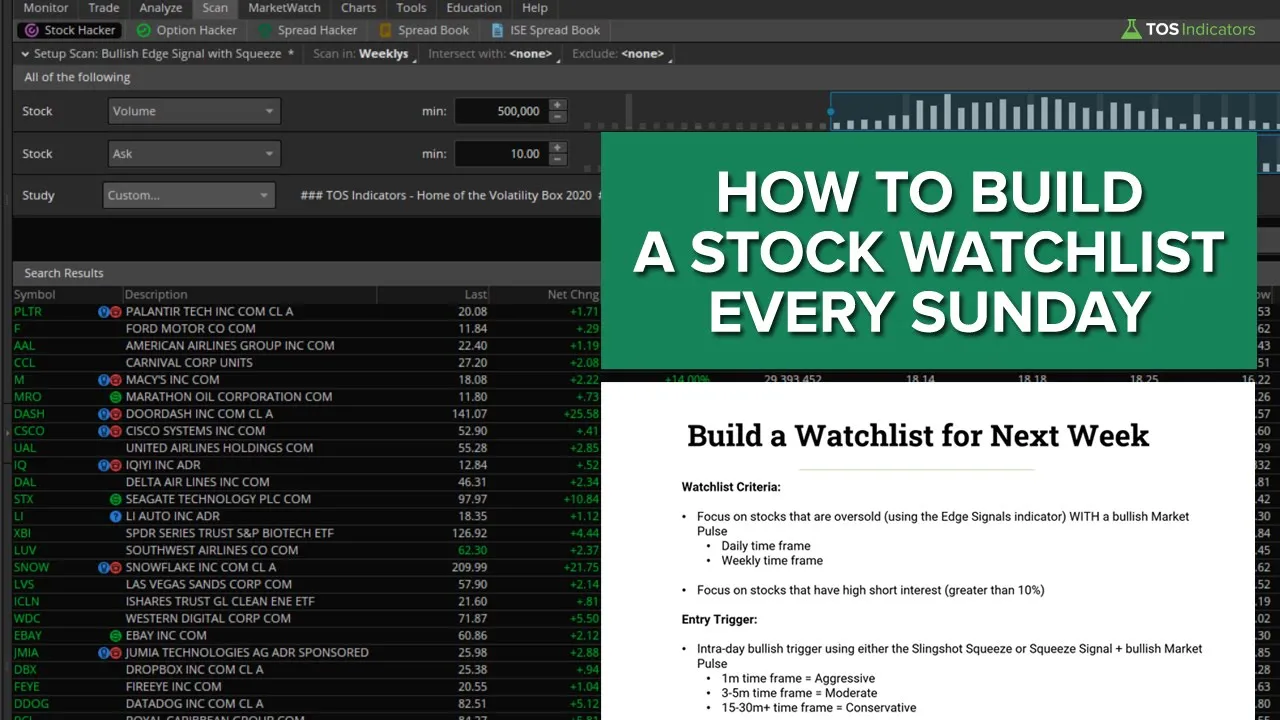Click the green icon in the MRO row
The image size is (1280, 720).
[x=115, y=397]
